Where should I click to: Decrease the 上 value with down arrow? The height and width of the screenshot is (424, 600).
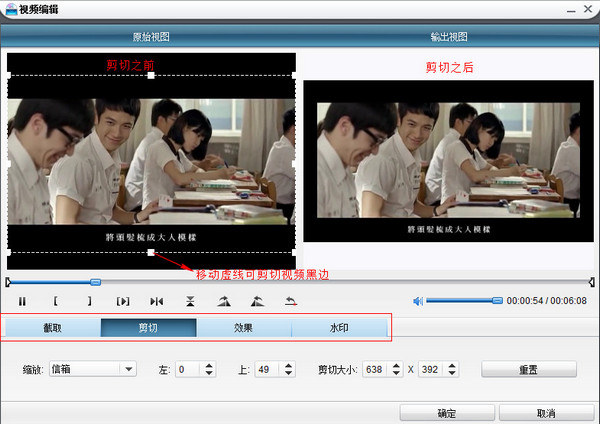[x=289, y=373]
